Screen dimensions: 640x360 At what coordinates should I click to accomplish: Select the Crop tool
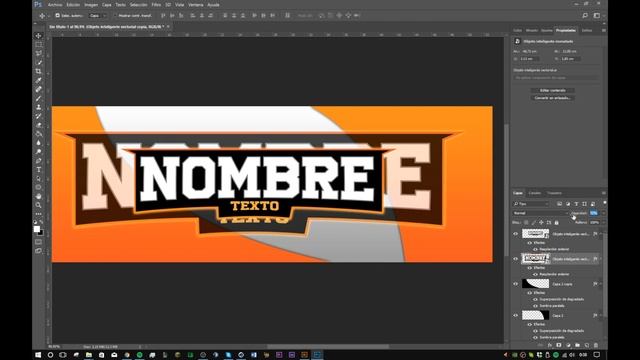click(x=39, y=71)
